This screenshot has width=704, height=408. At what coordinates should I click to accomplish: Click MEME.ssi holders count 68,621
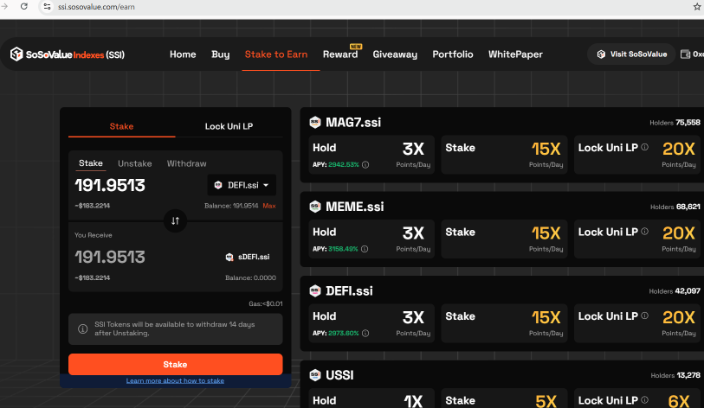[688, 206]
